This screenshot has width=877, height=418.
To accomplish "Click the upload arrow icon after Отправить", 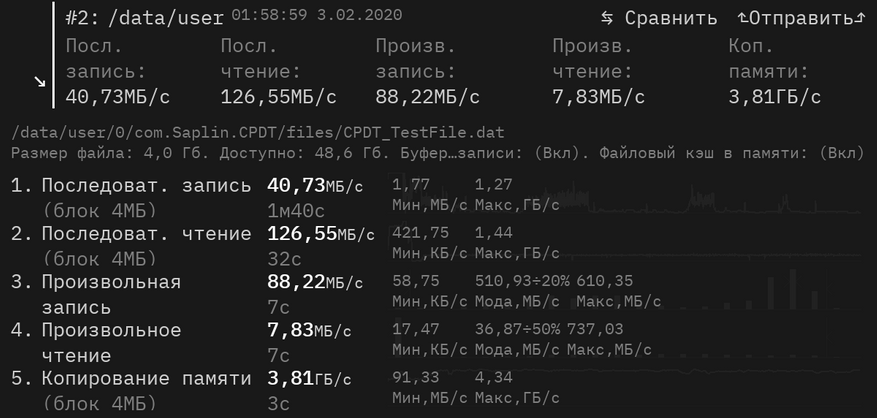I will click(861, 18).
